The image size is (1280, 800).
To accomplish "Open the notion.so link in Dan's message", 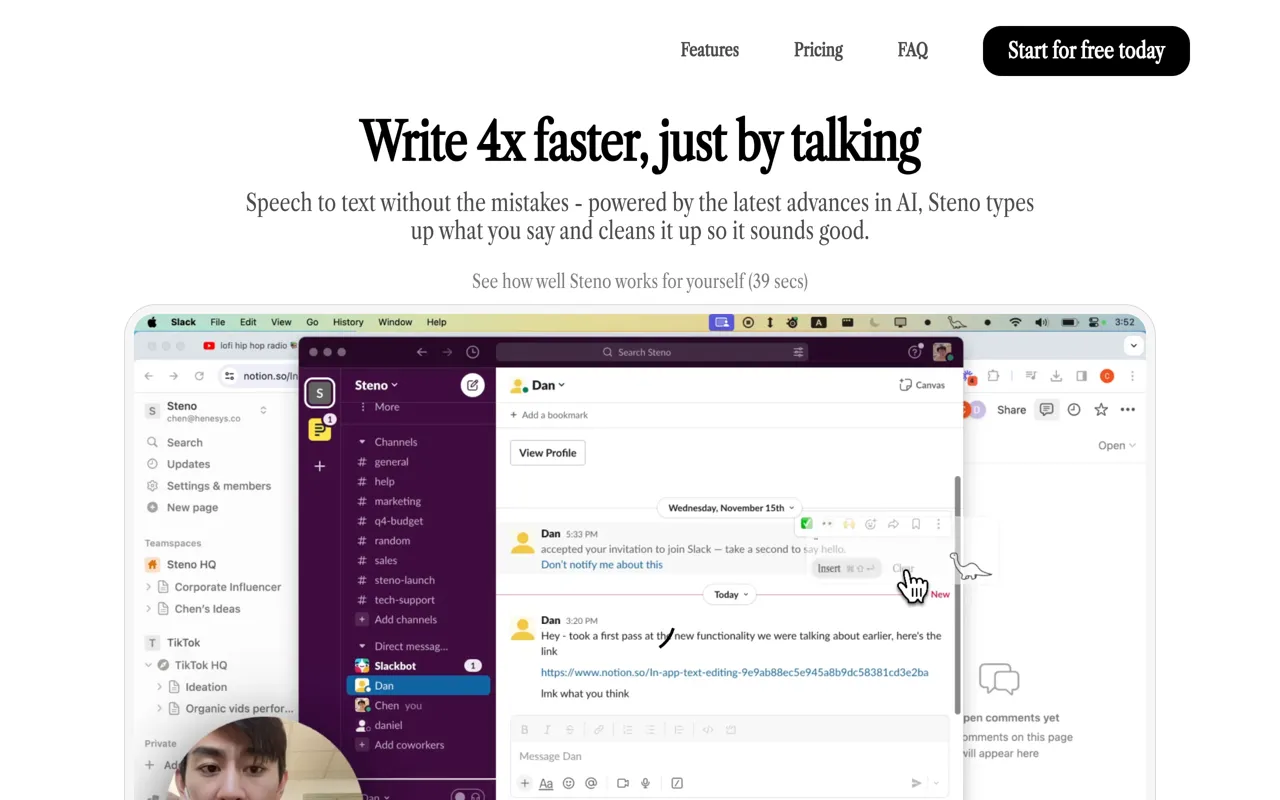I will pos(735,673).
